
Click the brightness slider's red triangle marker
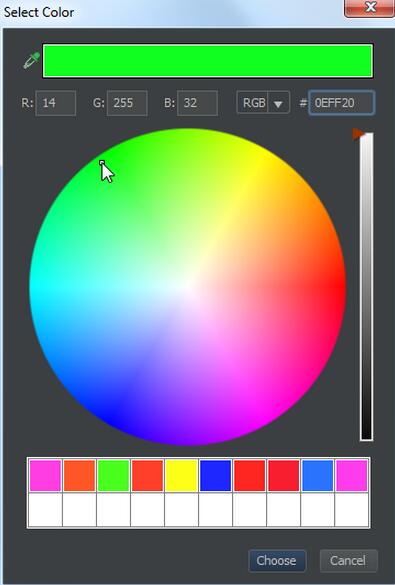[x=358, y=134]
